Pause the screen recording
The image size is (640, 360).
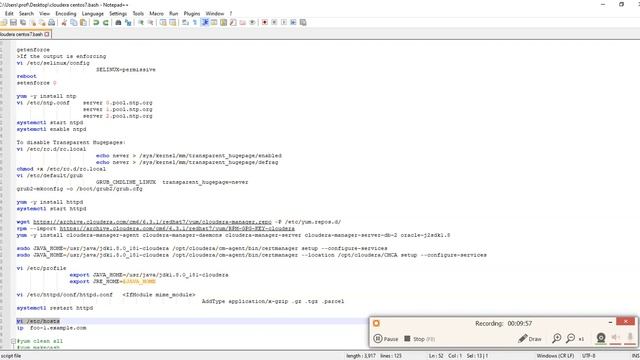tap(386, 339)
